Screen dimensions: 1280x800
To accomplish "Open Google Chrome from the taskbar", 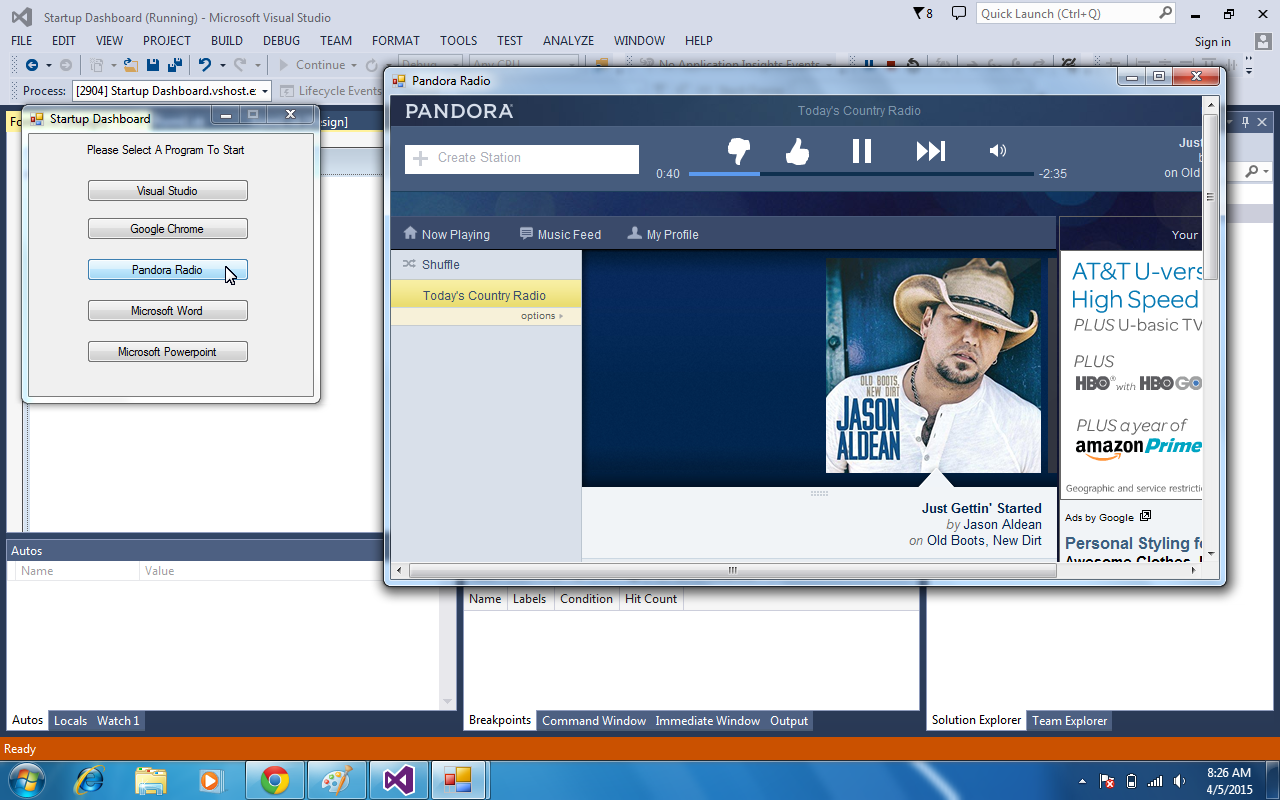I will (x=275, y=780).
